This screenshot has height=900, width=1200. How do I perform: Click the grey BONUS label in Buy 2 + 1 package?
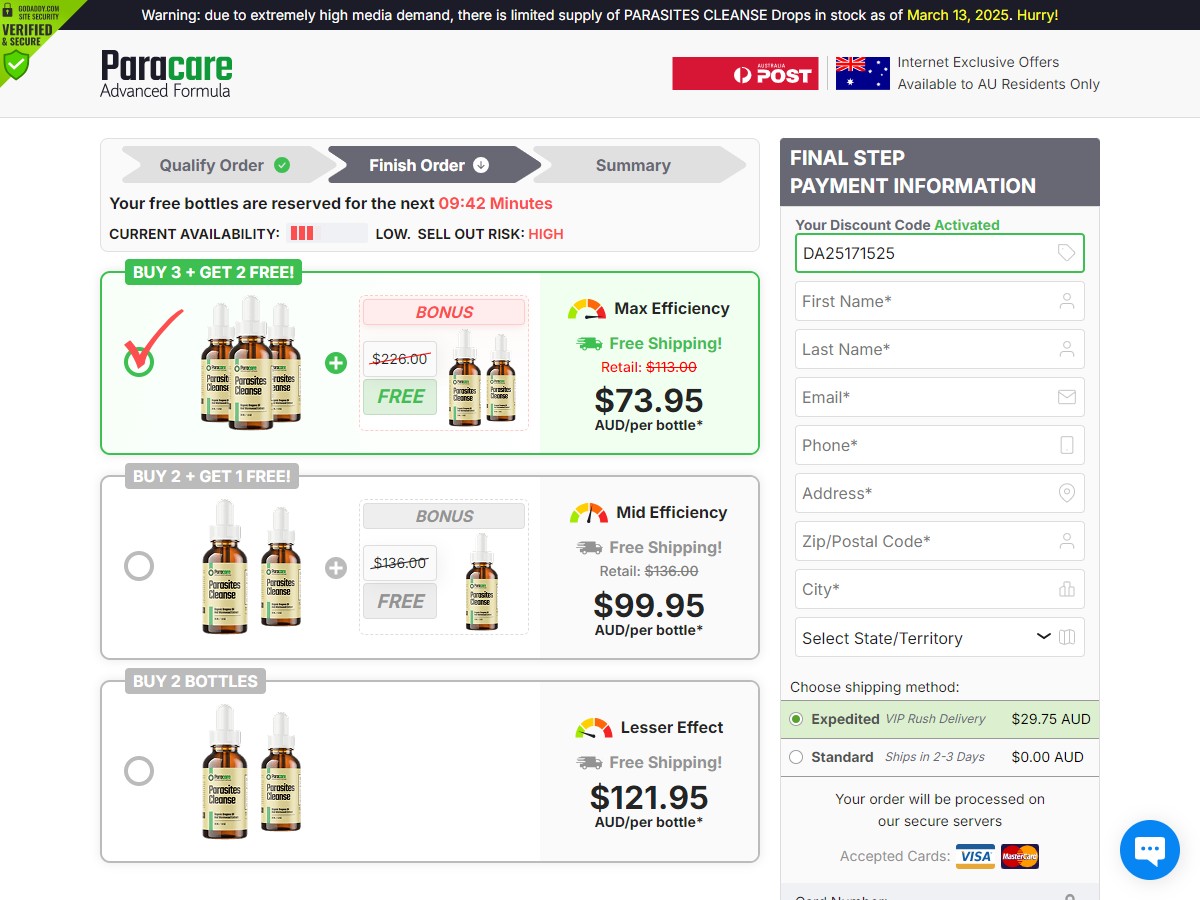(444, 516)
